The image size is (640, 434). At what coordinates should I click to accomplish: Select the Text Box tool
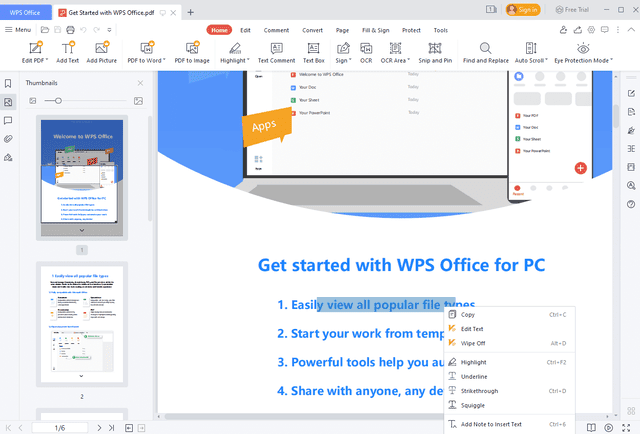click(x=314, y=47)
